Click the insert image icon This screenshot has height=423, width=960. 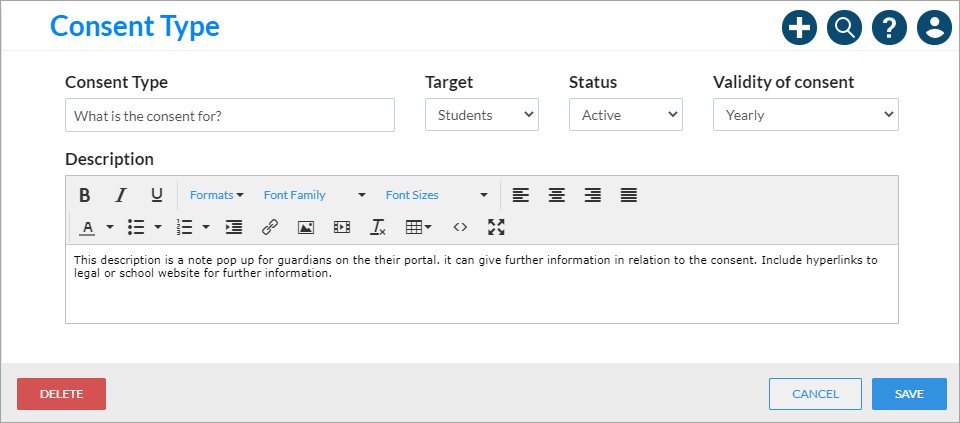[306, 227]
